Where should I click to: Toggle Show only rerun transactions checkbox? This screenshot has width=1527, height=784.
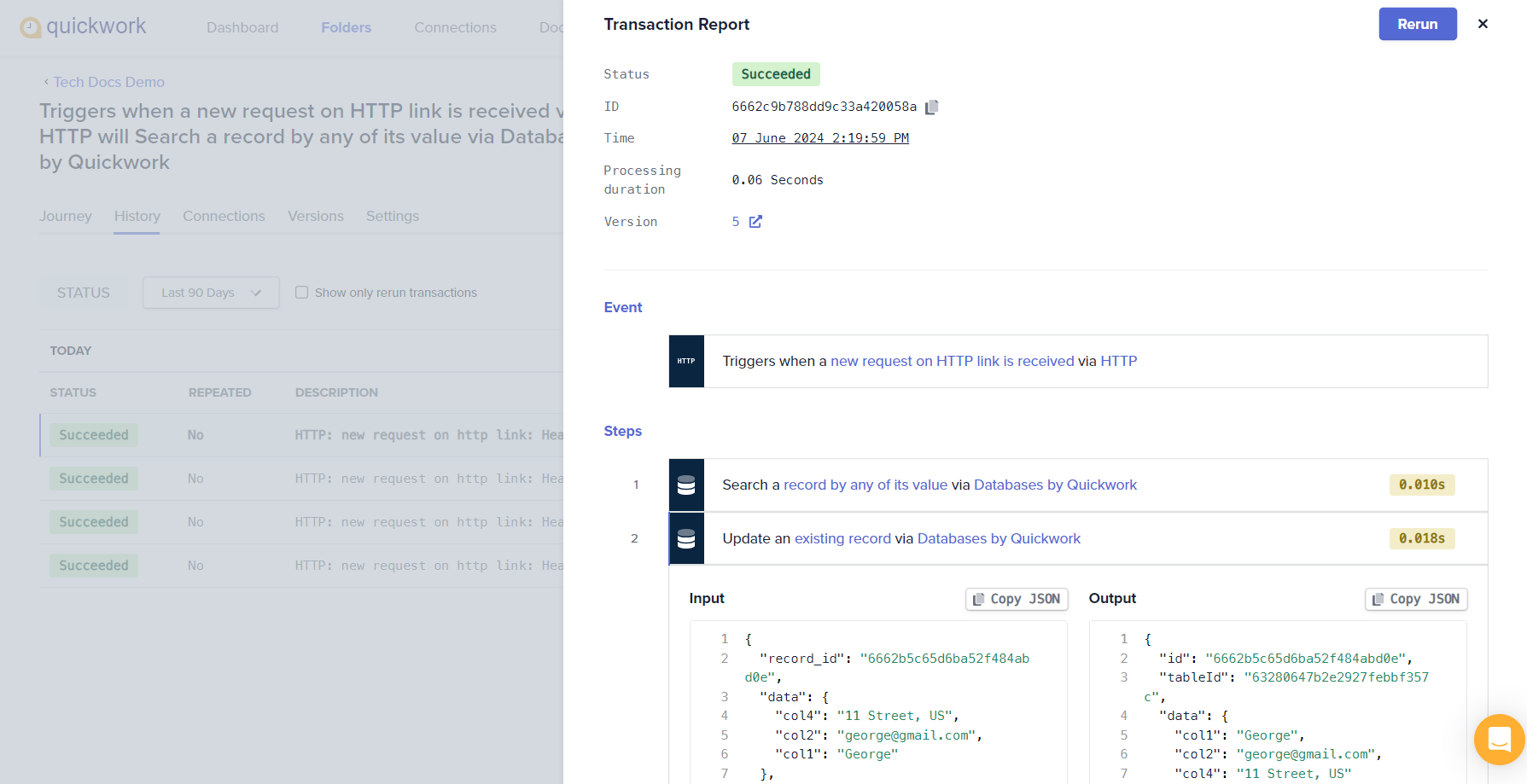301,293
